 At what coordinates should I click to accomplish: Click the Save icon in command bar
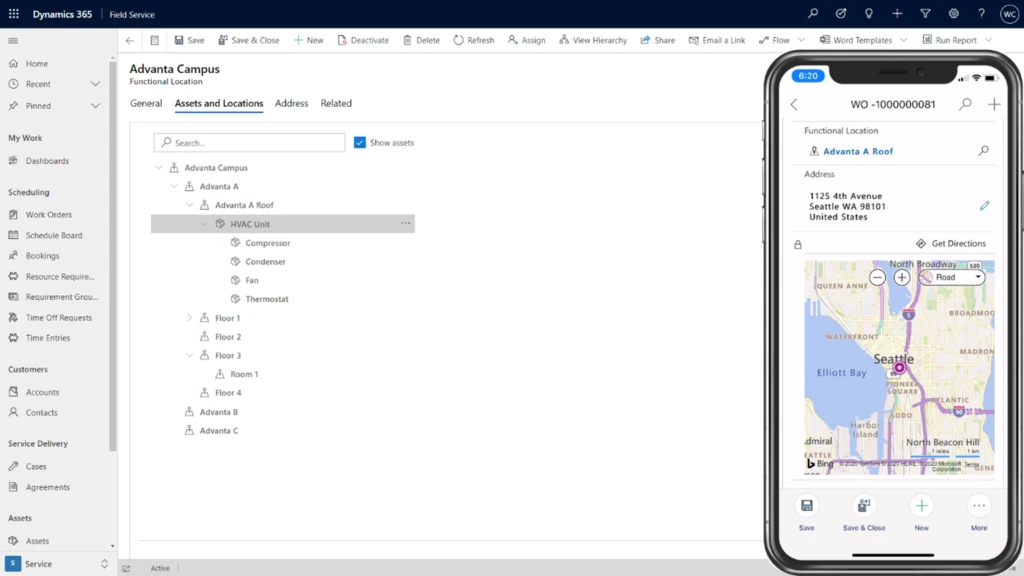(180, 40)
